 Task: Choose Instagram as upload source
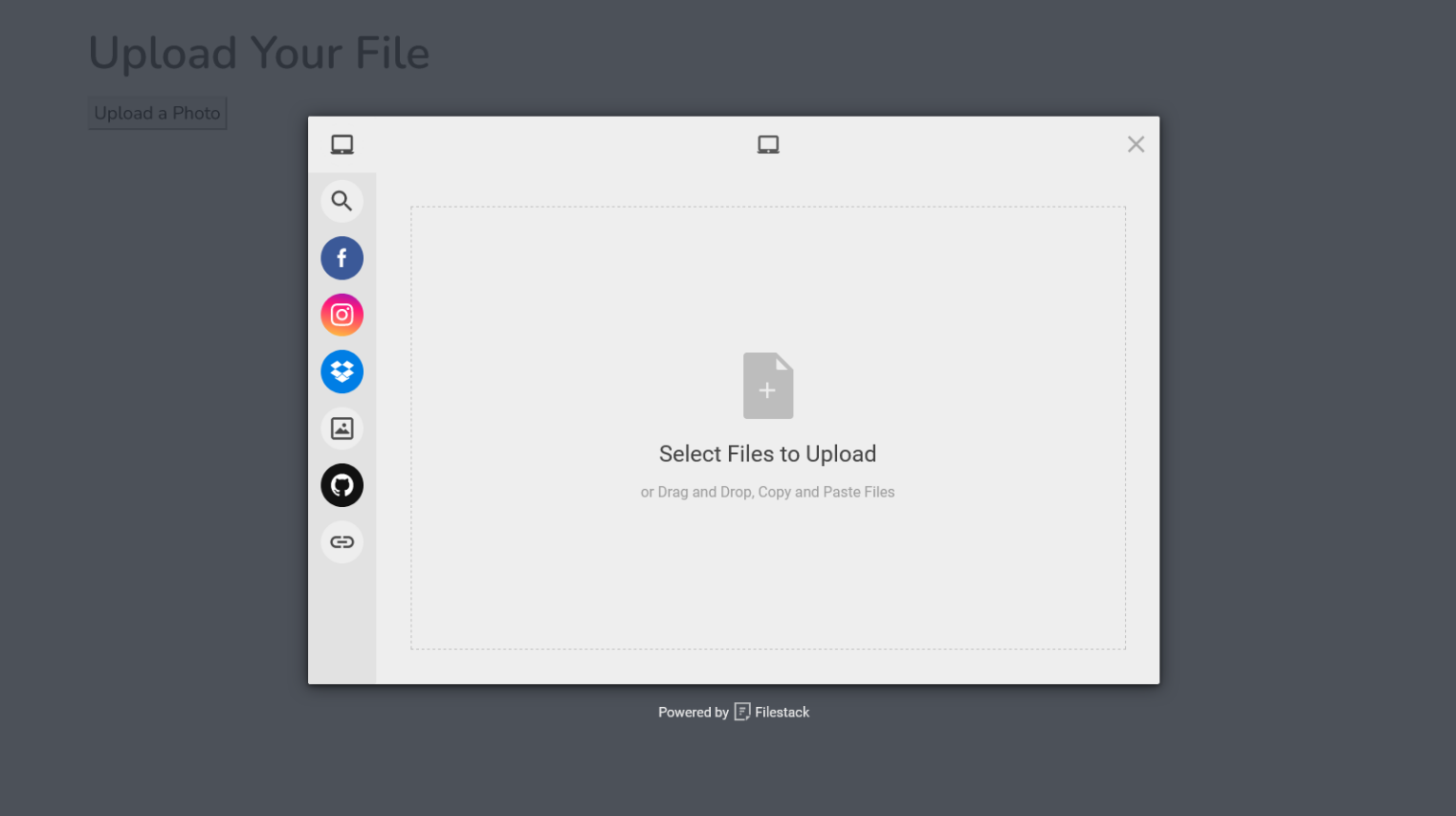click(342, 315)
